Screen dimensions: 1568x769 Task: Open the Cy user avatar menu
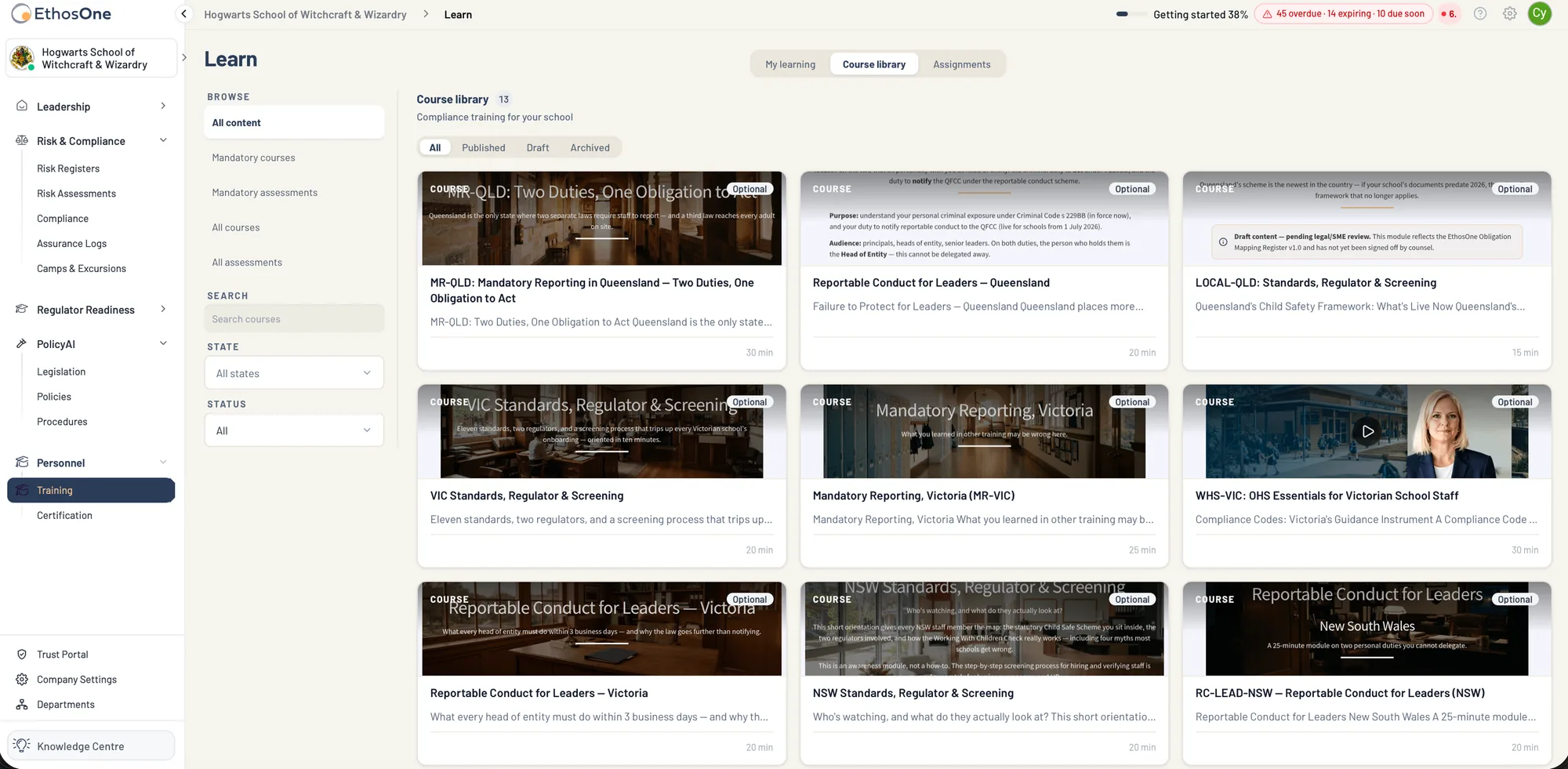coord(1540,13)
